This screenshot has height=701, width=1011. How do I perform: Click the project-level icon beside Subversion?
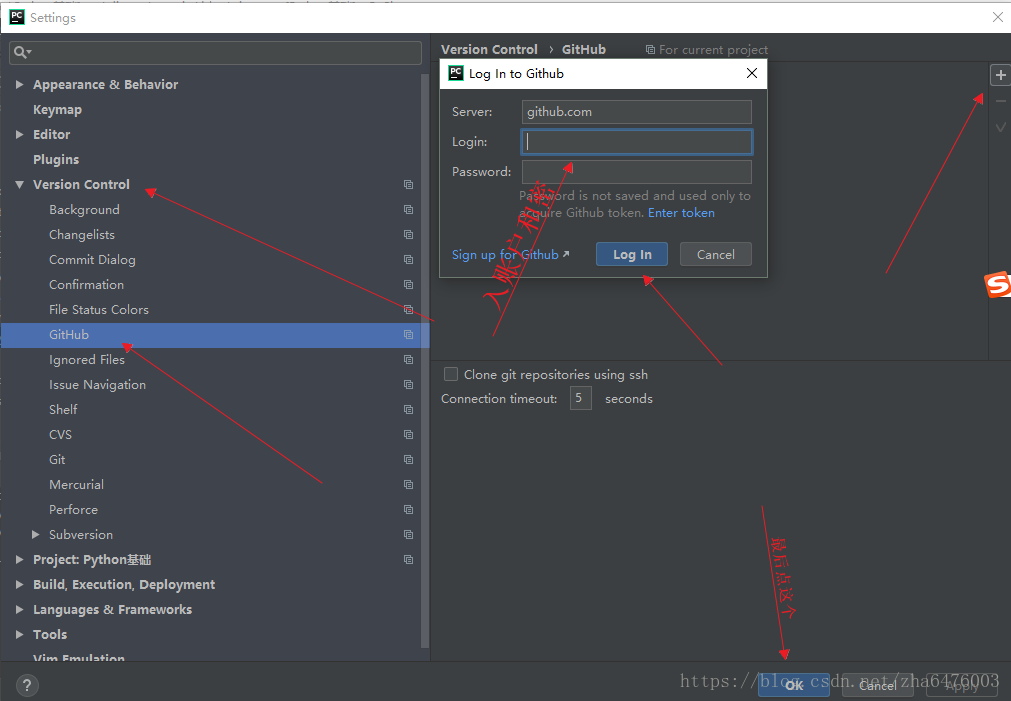tap(408, 535)
